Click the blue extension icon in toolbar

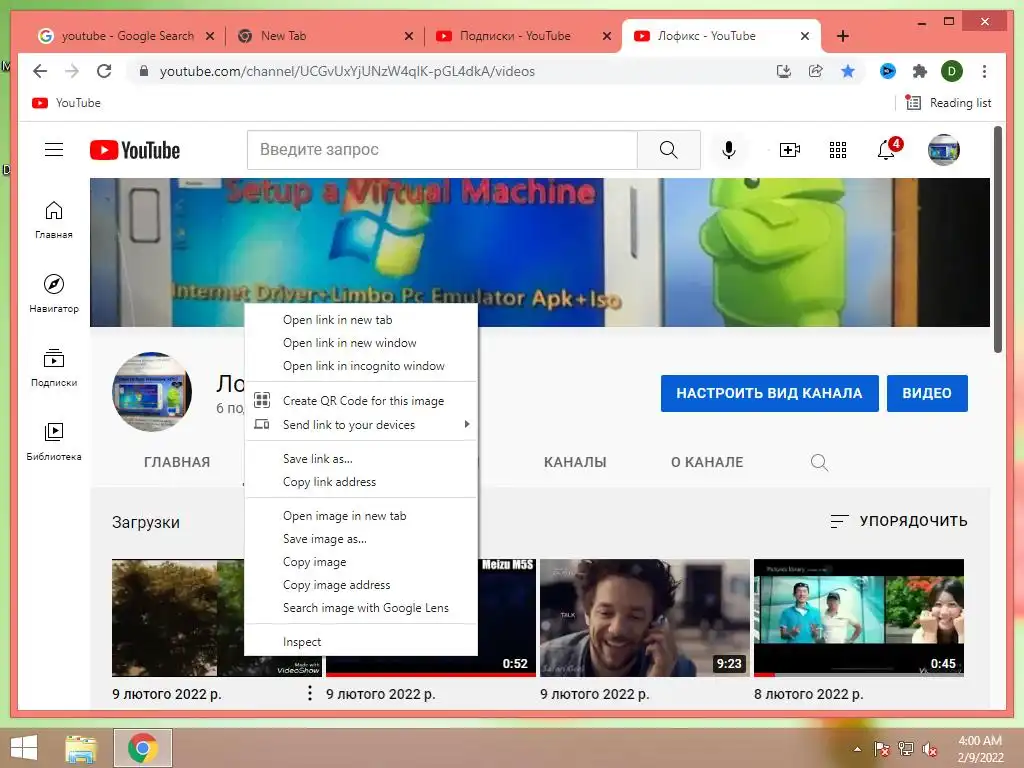pos(888,71)
